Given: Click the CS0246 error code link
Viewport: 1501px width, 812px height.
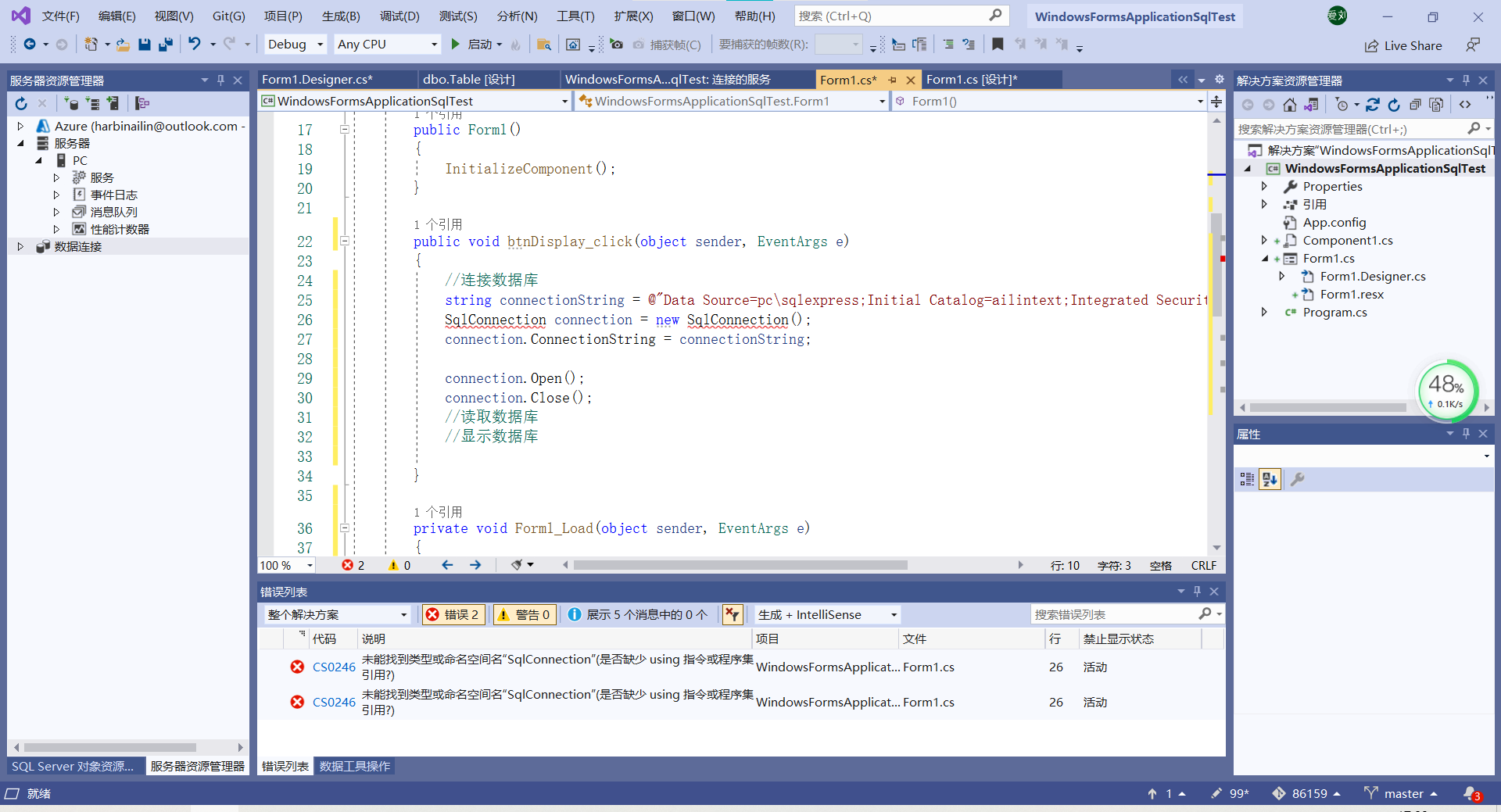Looking at the screenshot, I should (334, 667).
